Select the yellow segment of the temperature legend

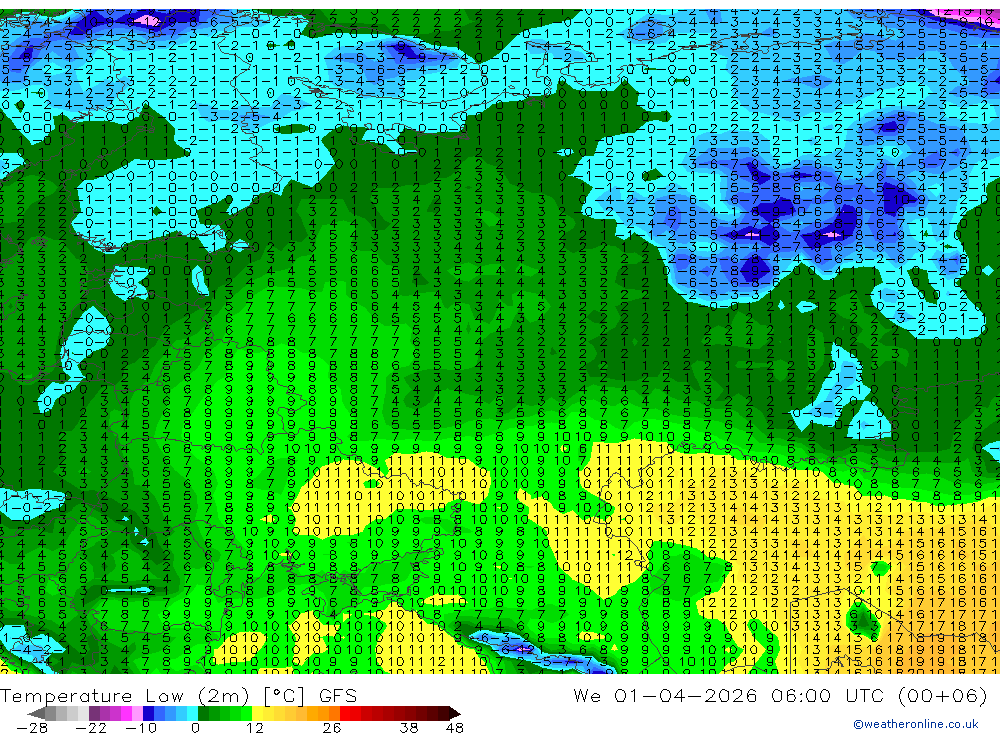[257, 713]
